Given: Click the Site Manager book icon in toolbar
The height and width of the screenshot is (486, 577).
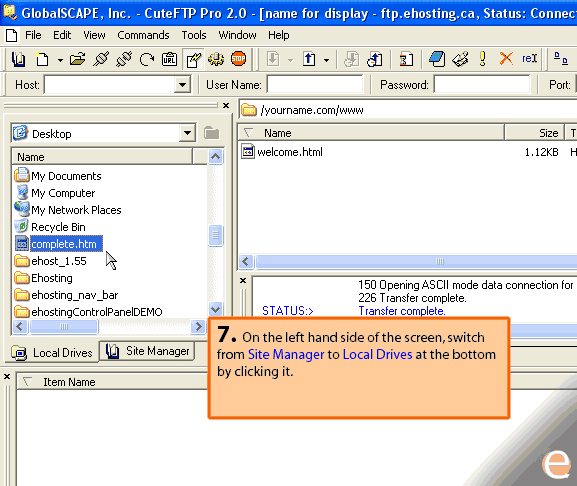Looking at the screenshot, I should [18, 59].
